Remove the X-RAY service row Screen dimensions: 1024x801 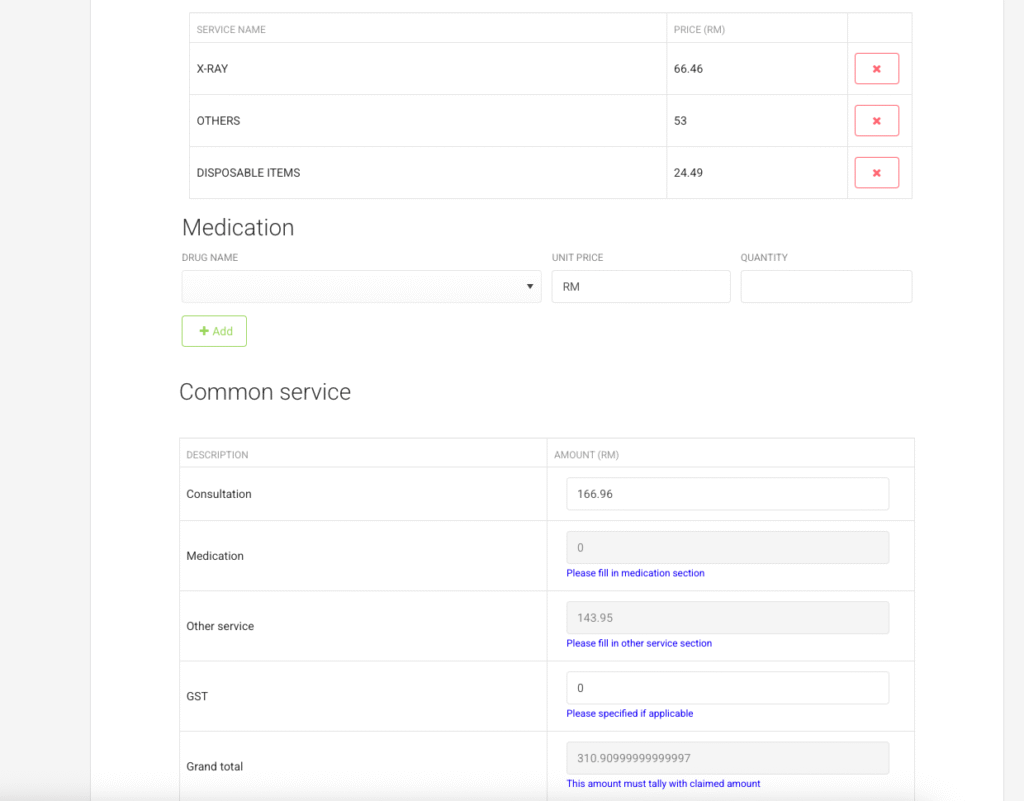876,69
